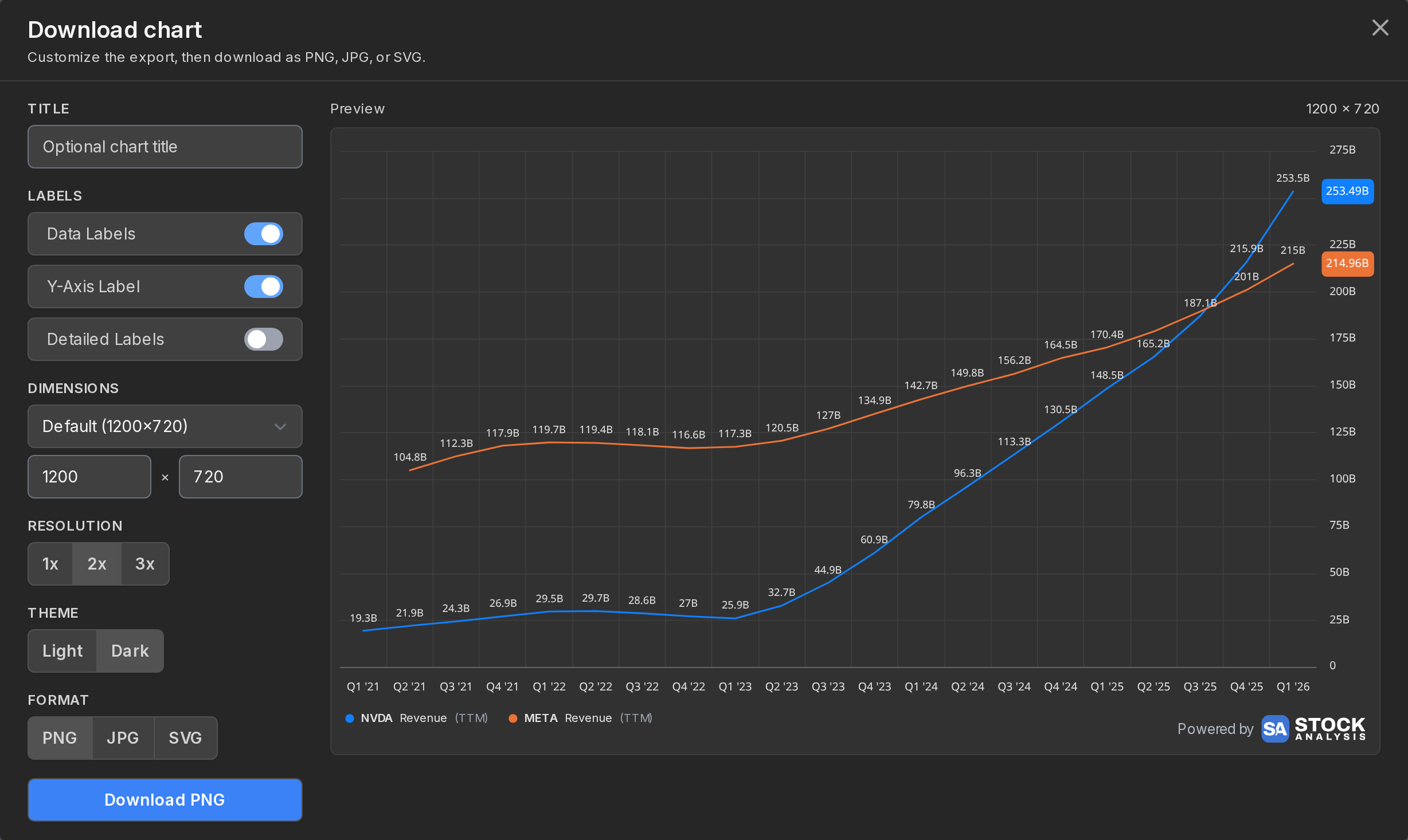
Task: Click the blue 253.49B value tag
Action: tap(1347, 191)
